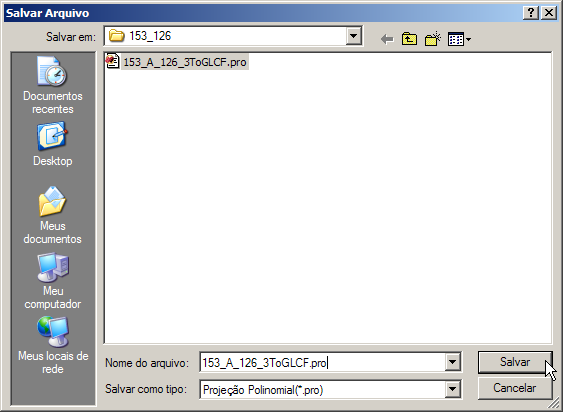Go back with the left arrow icon

387,39
